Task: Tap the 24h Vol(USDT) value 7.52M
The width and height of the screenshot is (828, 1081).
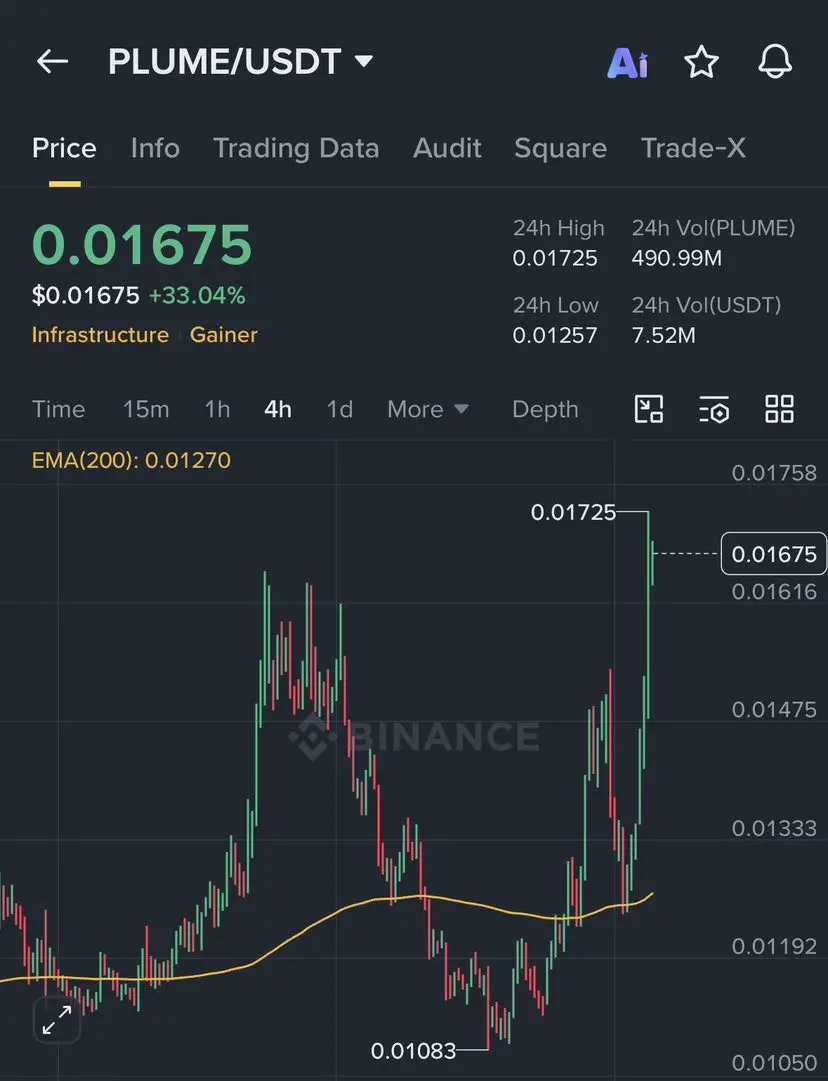Action: [663, 335]
